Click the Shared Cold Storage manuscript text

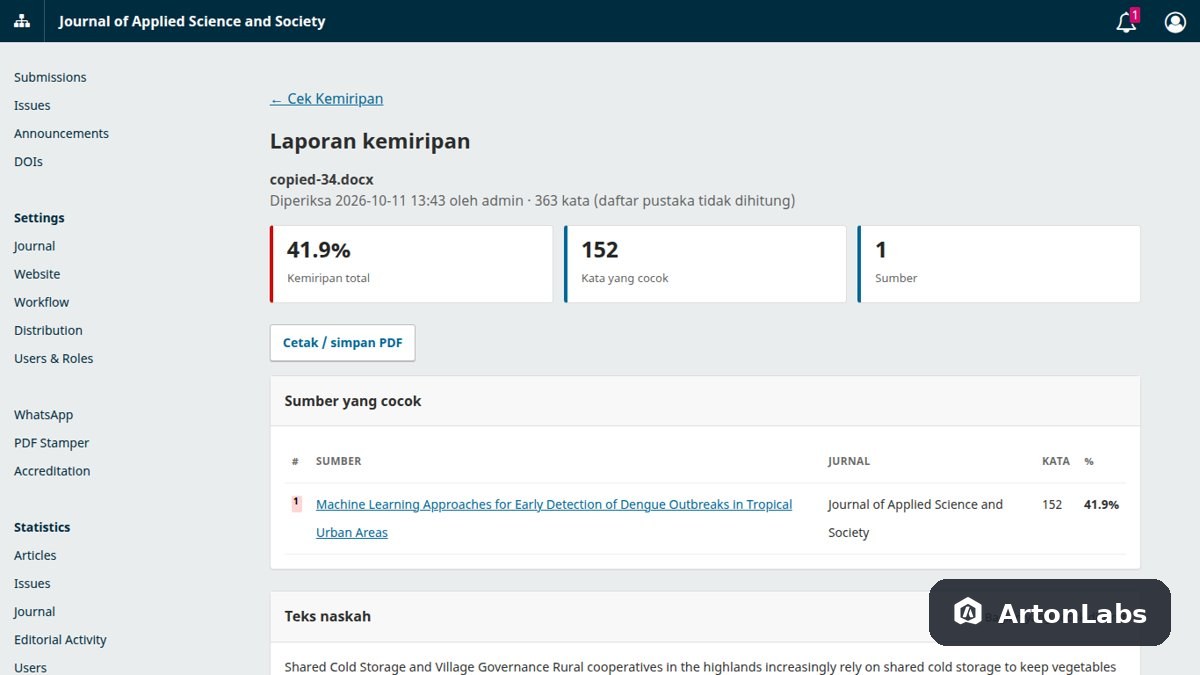[700, 667]
